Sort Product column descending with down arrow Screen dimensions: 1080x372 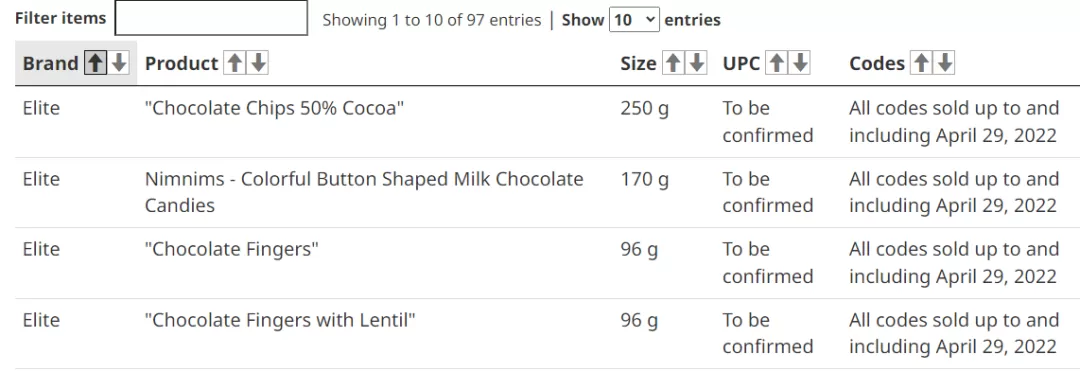click(258, 63)
